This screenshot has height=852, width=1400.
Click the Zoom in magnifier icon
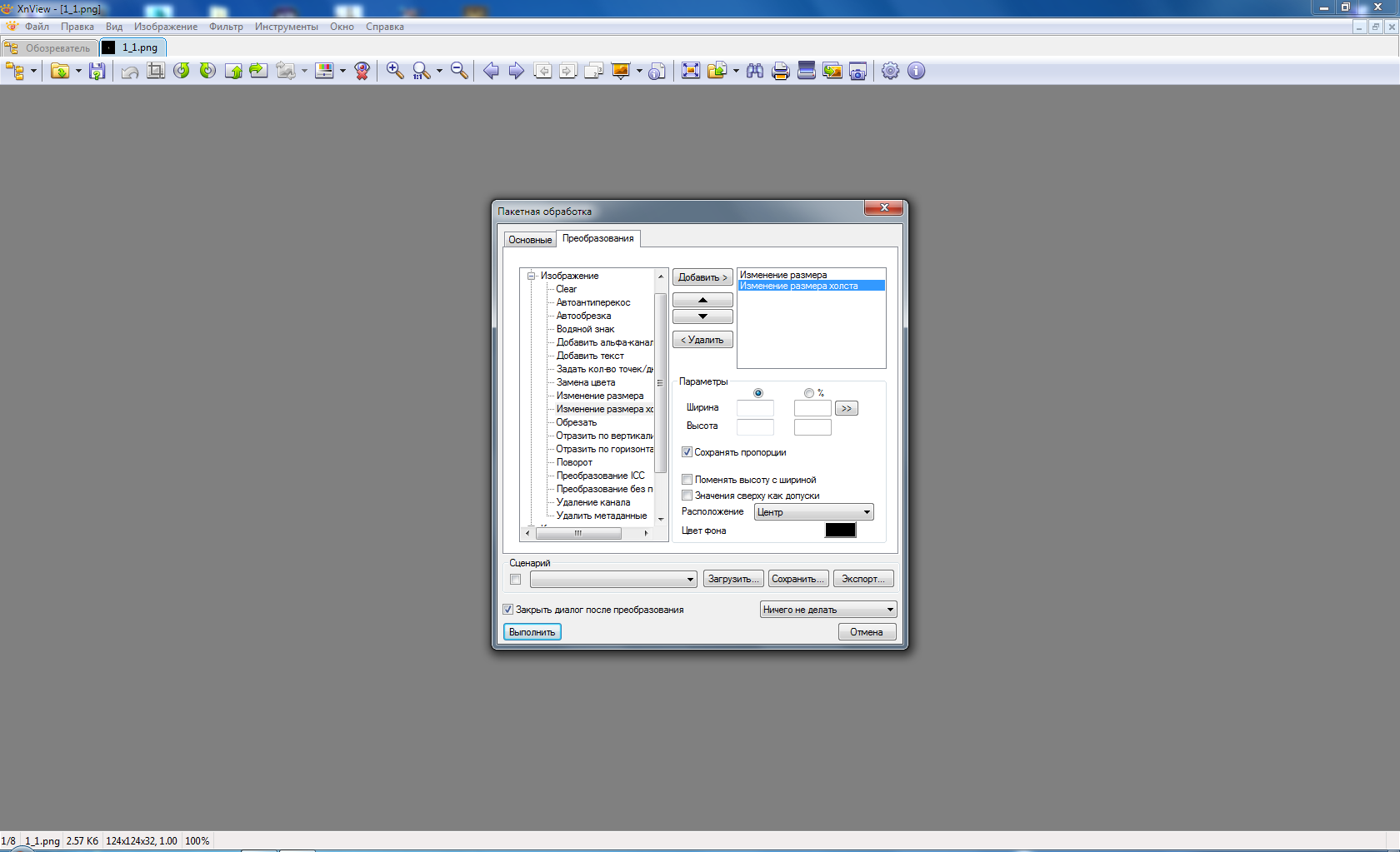(395, 72)
